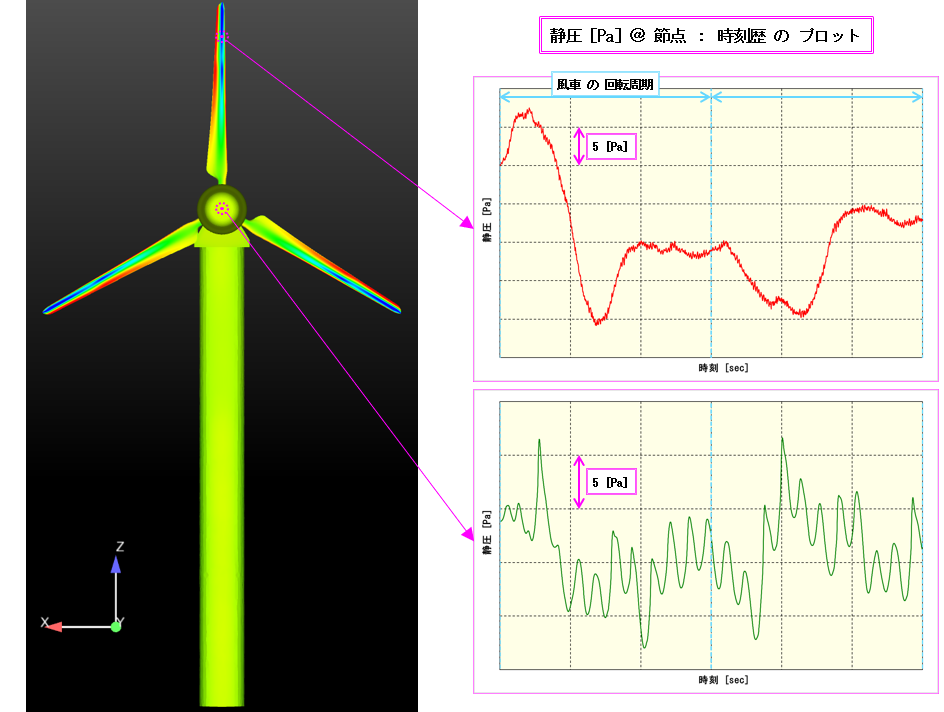Image resolution: width=944 pixels, height=712 pixels.
Task: Click the red X axis arrow of the triad
Action: (x=56, y=626)
